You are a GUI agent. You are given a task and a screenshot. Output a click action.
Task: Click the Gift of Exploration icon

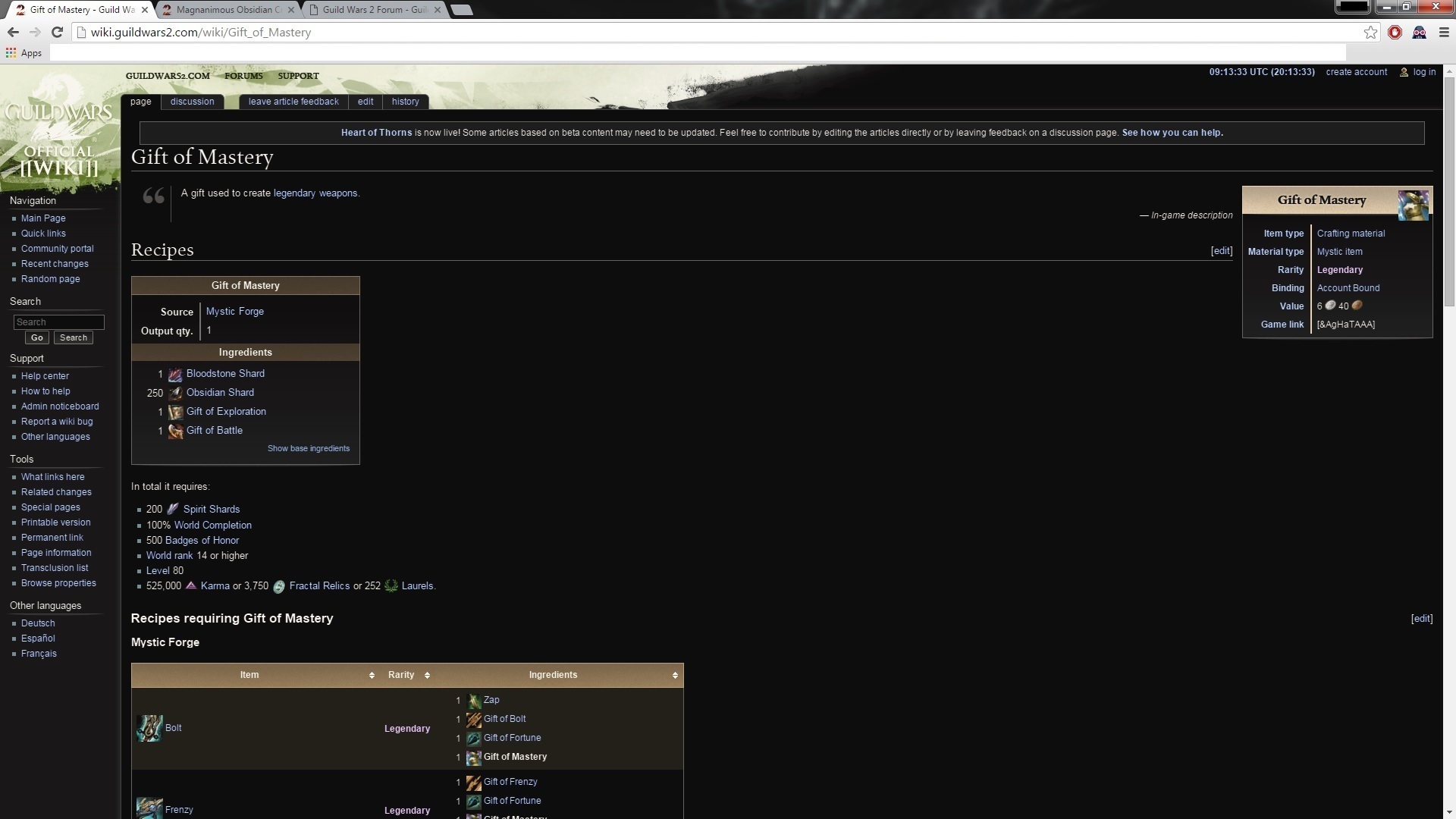[175, 412]
